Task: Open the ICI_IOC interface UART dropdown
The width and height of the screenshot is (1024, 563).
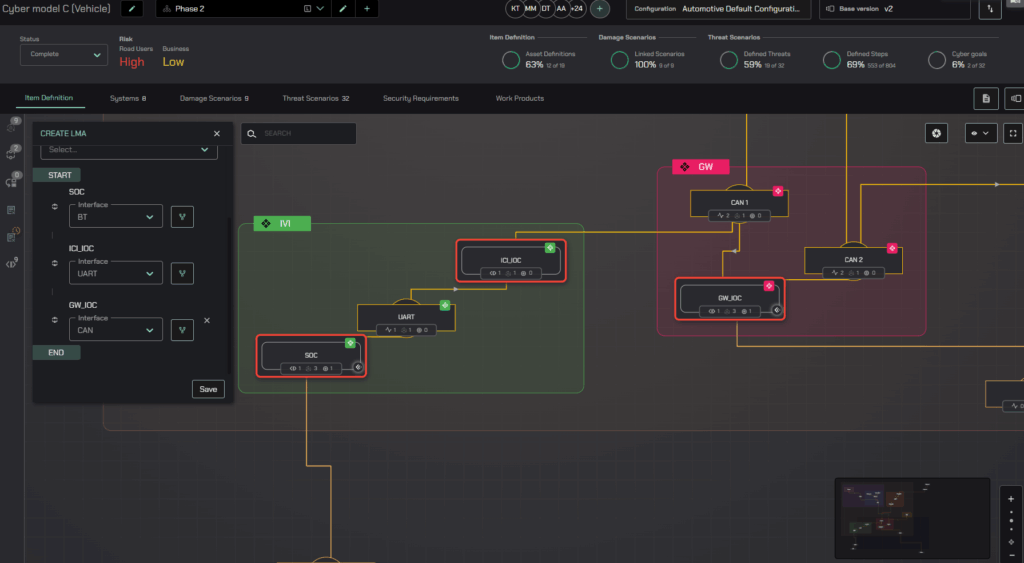Action: point(116,274)
